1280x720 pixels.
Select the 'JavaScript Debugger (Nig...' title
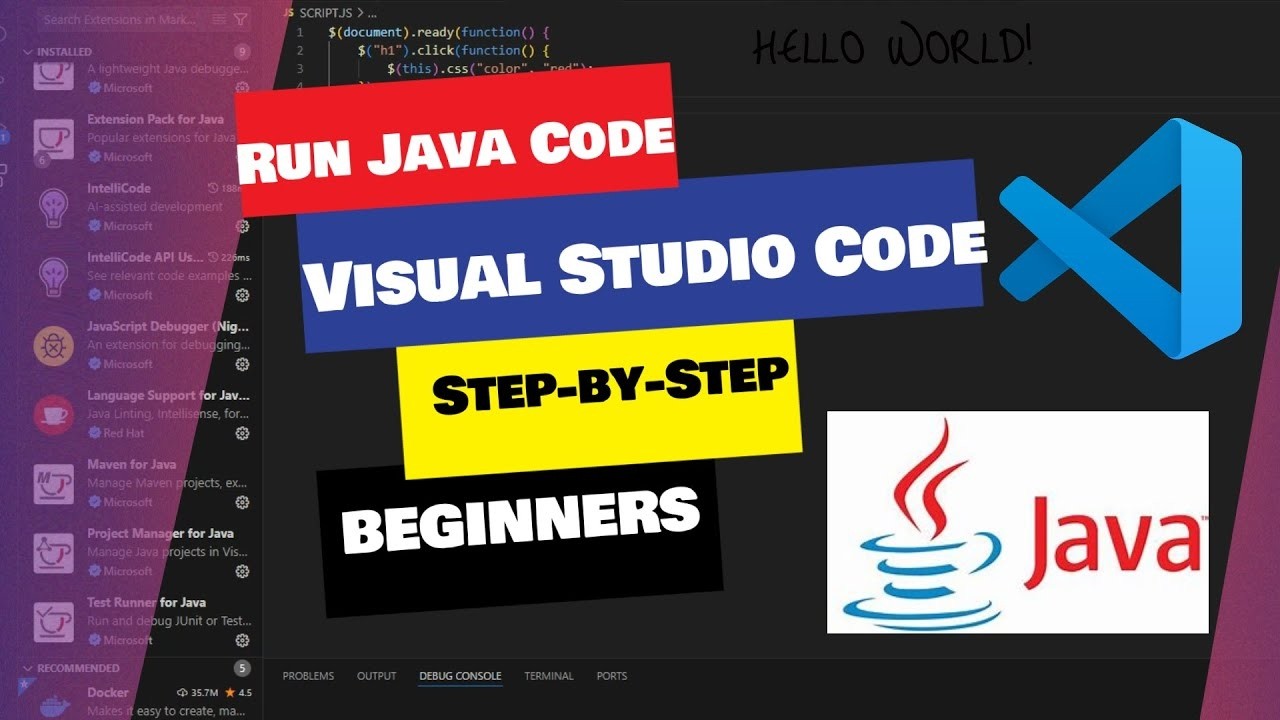pos(168,326)
